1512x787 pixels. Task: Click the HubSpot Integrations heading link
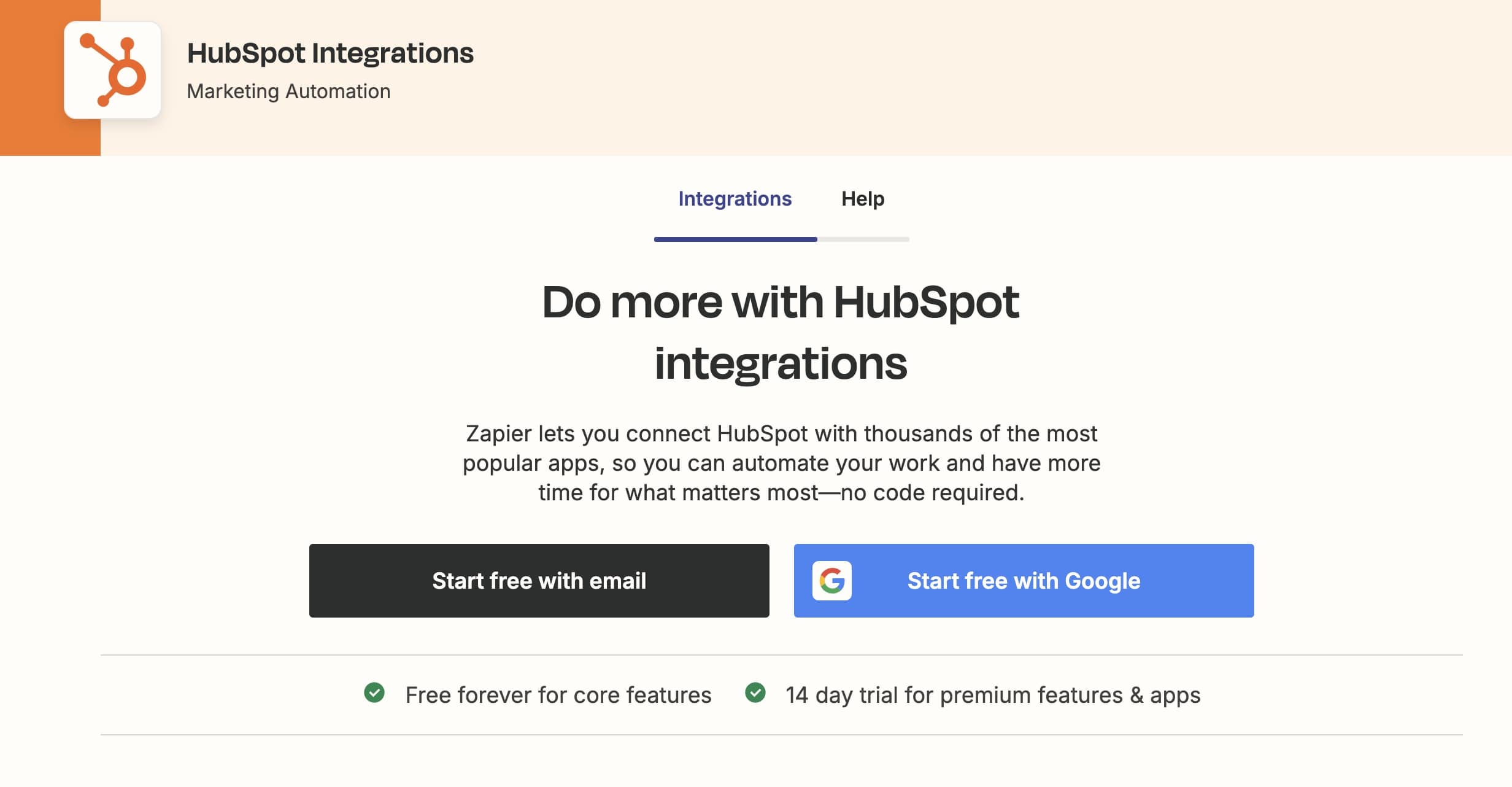[x=330, y=53]
